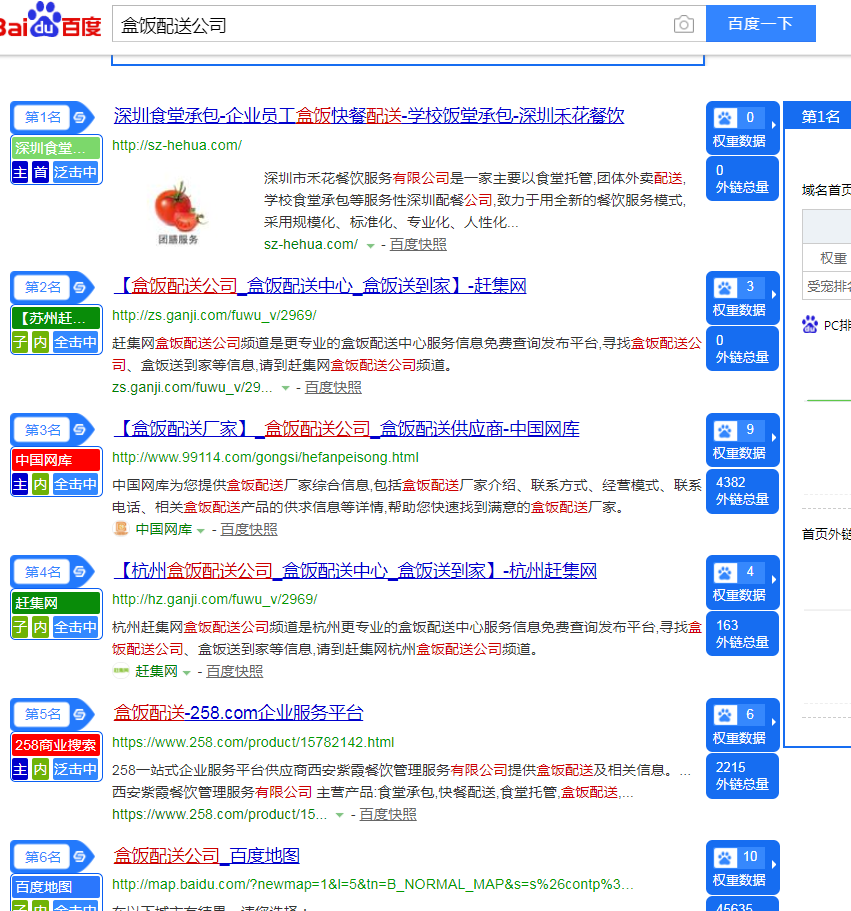The image size is (851, 911).
Task: Expand dropdown arrow after https://www.258.com/product/15...
Action: [x=340, y=815]
